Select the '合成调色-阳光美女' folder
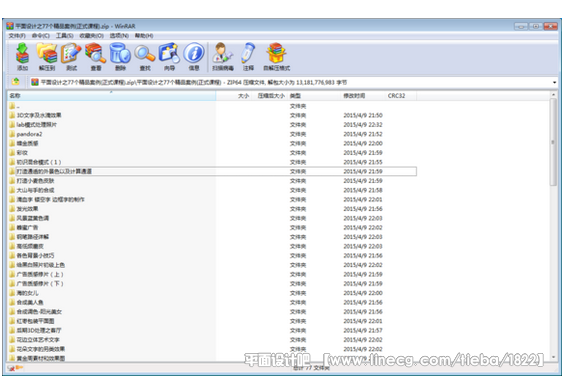This screenshot has height=377, width=578. (212, 312)
